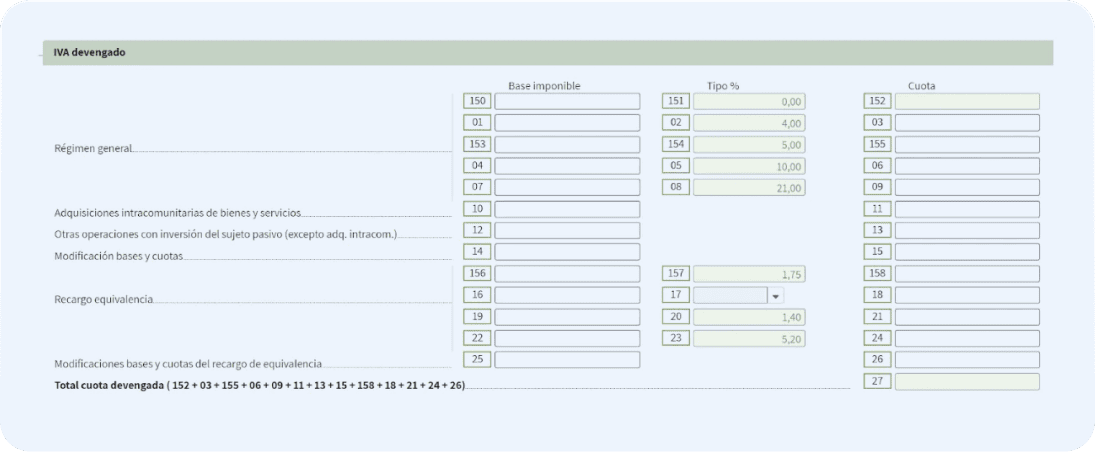
Task: Click base field 22 input box
Action: coord(567,339)
